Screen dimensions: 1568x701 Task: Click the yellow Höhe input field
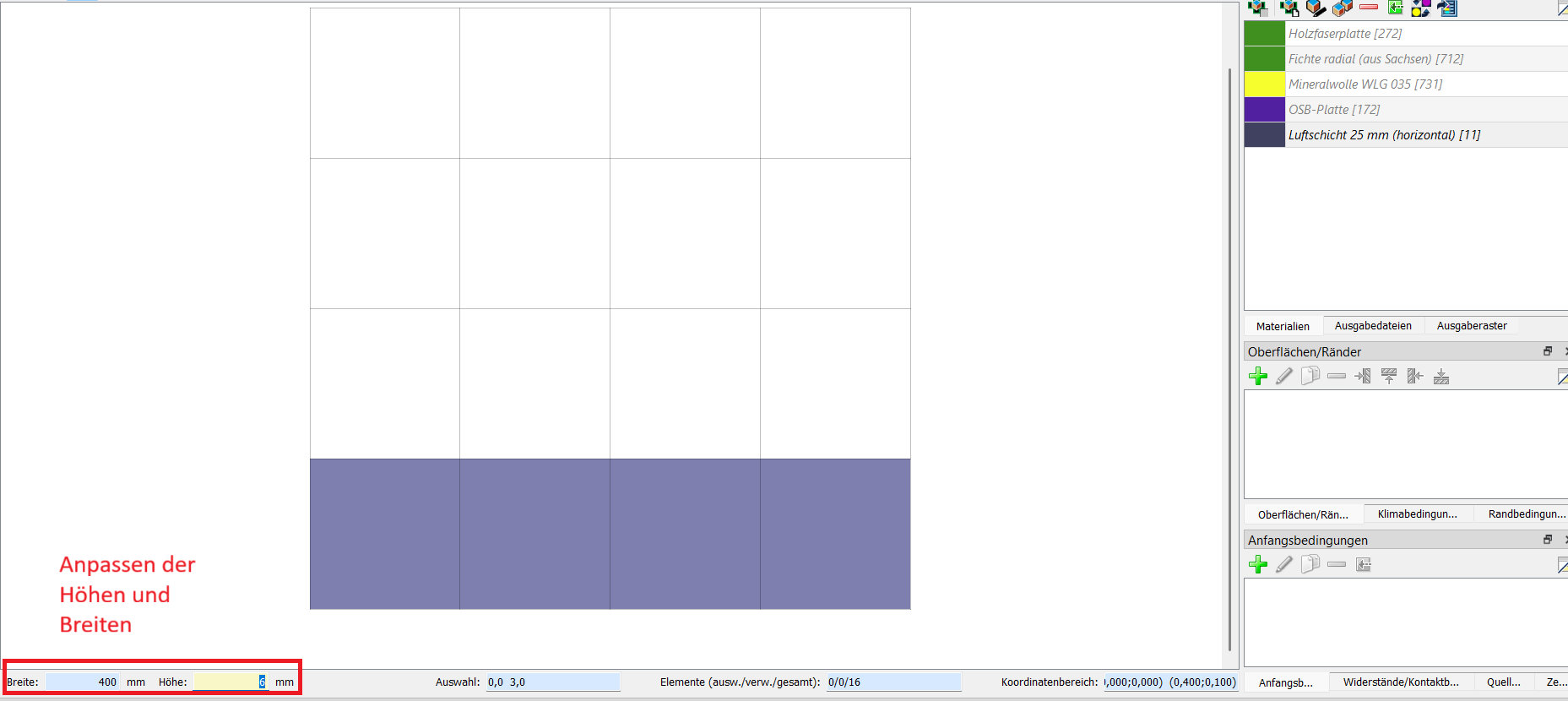(x=231, y=682)
